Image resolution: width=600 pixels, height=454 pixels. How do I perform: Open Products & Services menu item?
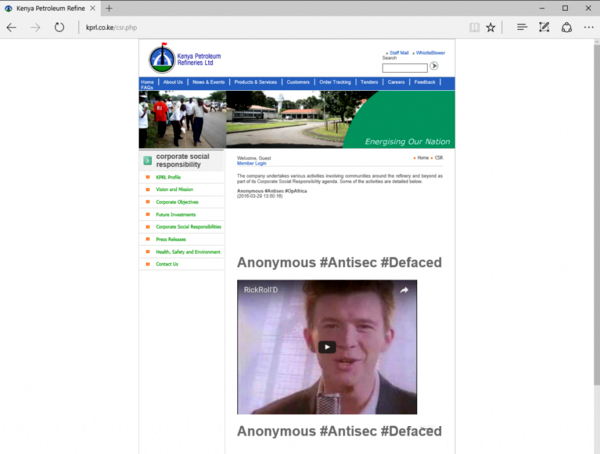click(x=256, y=82)
